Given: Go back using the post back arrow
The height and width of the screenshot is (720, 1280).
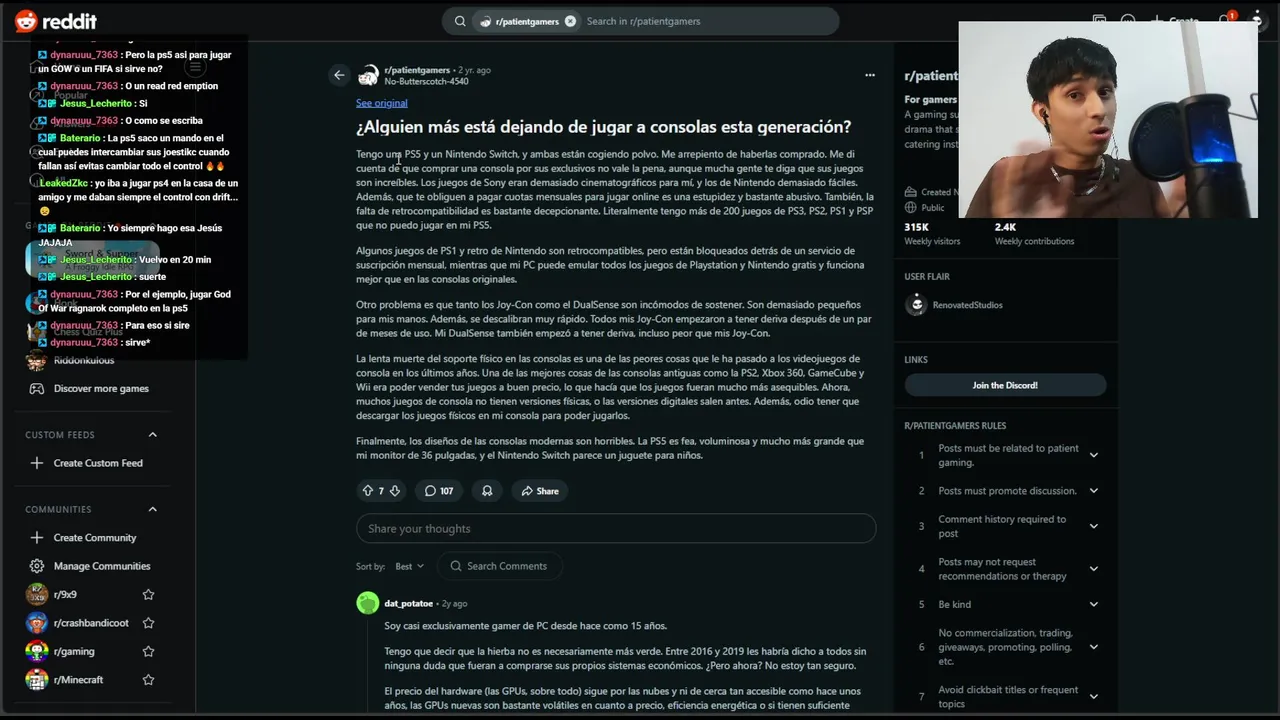Looking at the screenshot, I should click(x=339, y=75).
